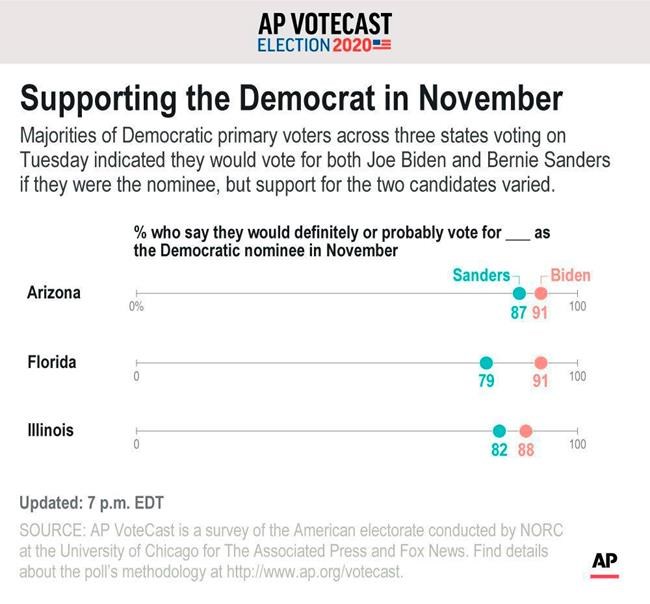Select Arizona's pink Biden dot at 91
650x604 pixels.
(541, 294)
